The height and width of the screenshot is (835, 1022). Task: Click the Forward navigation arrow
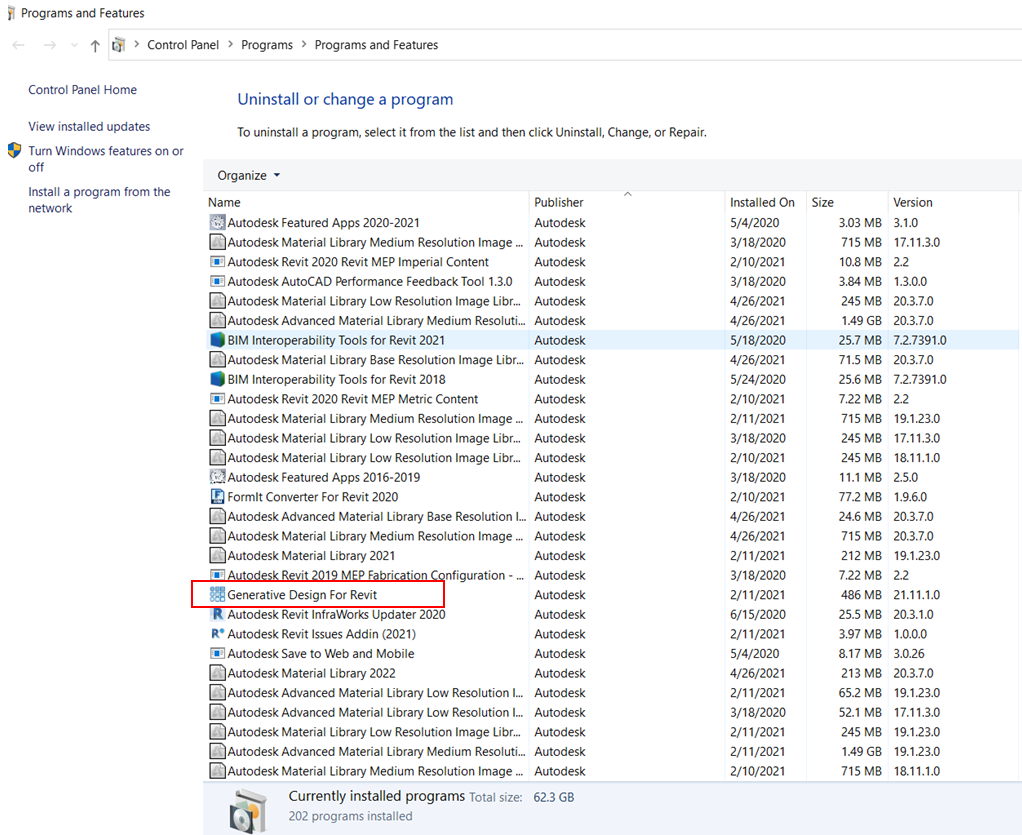point(50,45)
